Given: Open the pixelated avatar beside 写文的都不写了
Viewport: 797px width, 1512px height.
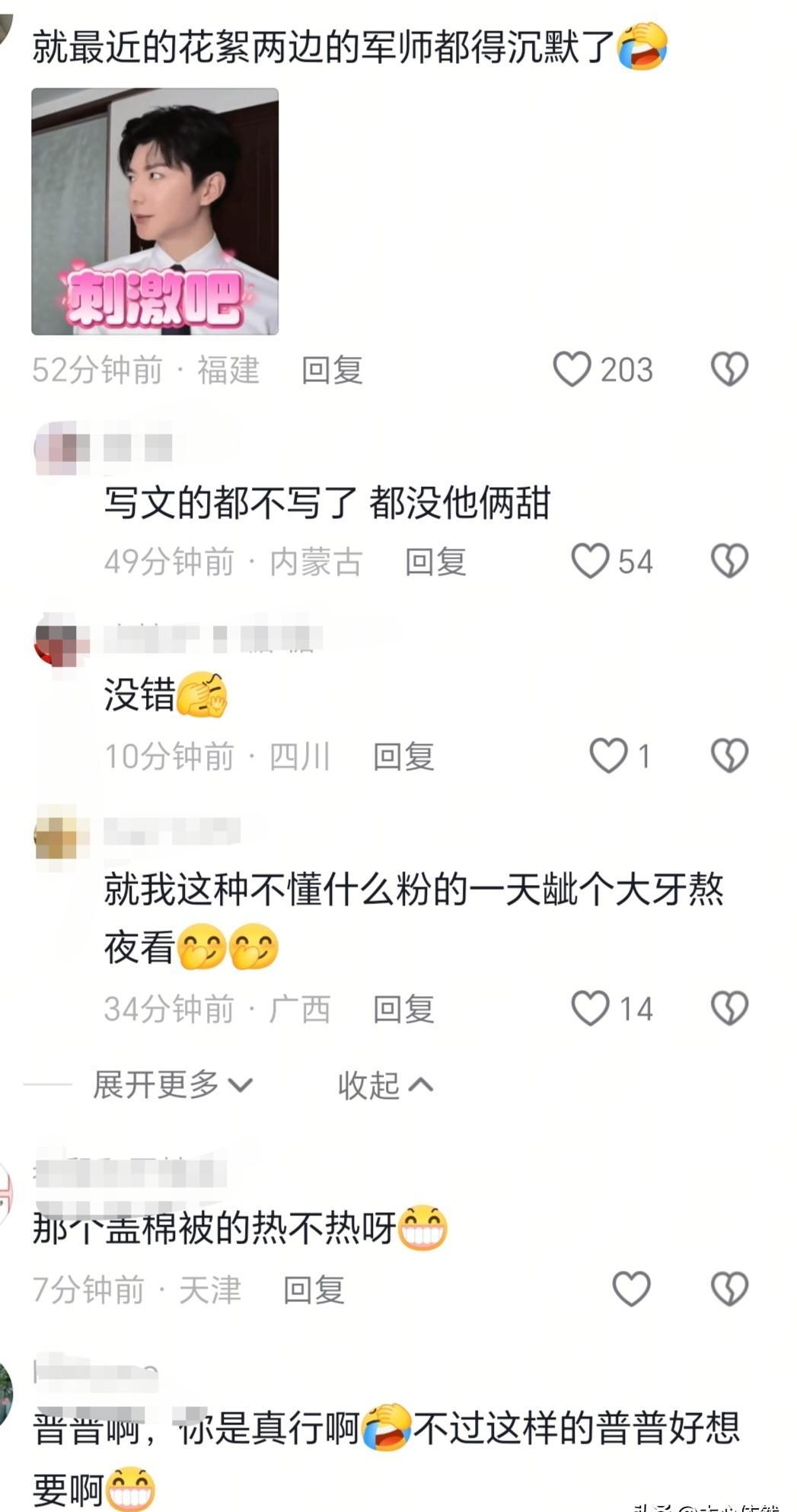Looking at the screenshot, I should tap(61, 447).
